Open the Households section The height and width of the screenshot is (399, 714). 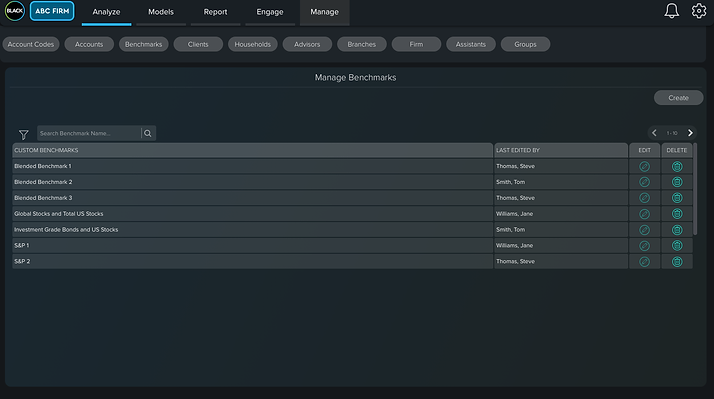253,44
